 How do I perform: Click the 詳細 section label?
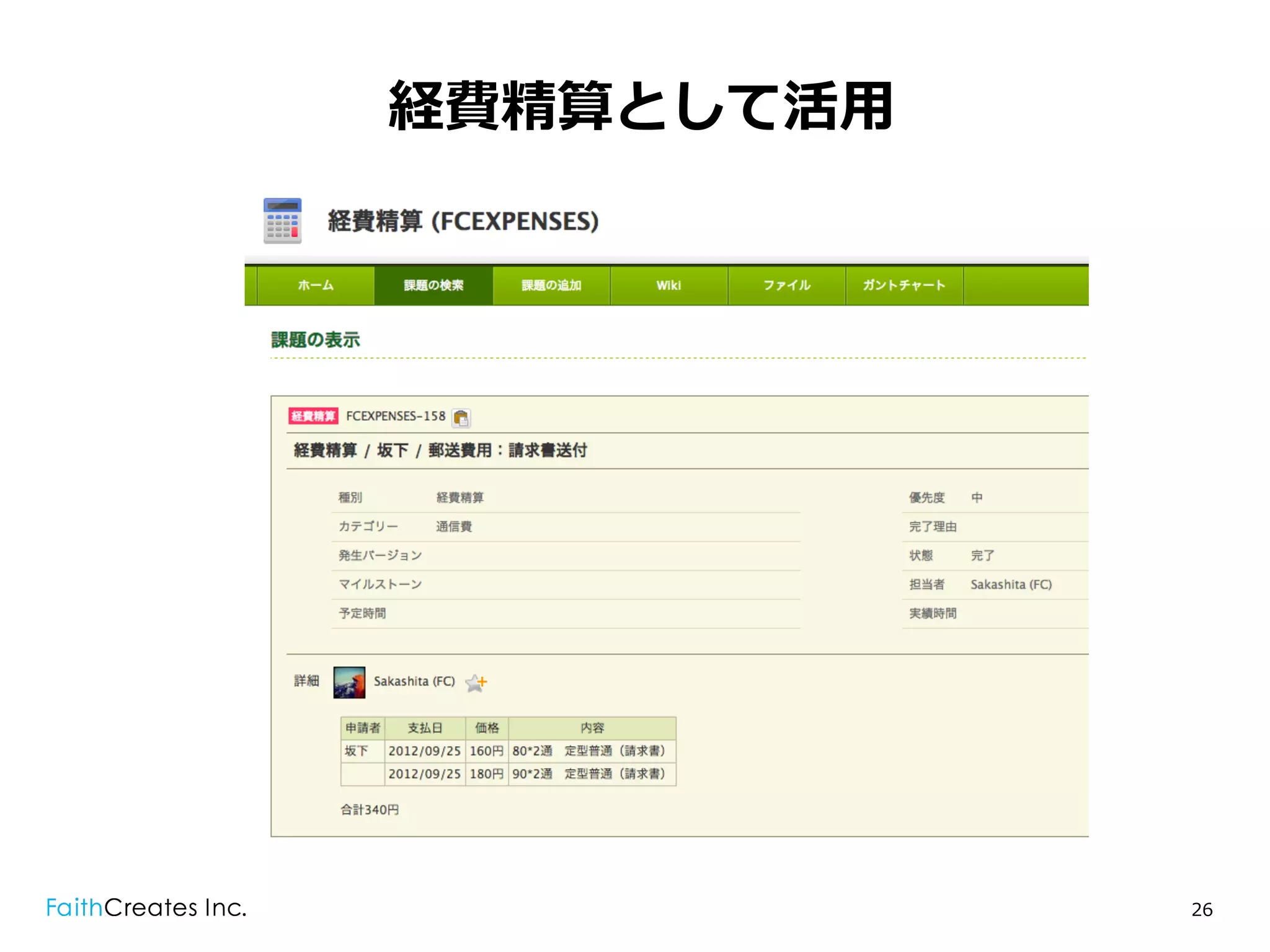pyautogui.click(x=306, y=681)
